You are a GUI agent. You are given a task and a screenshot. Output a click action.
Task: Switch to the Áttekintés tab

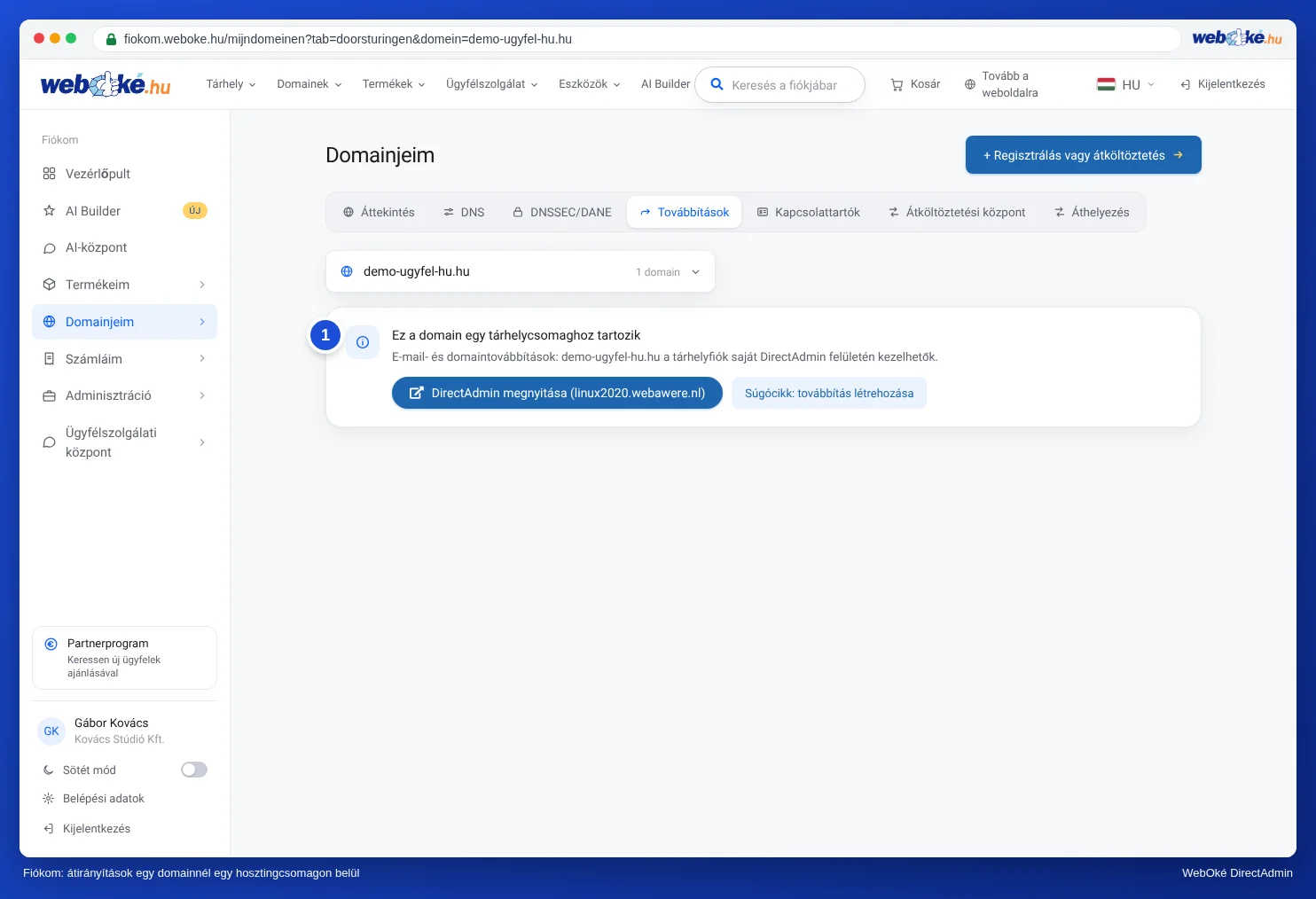379,213
